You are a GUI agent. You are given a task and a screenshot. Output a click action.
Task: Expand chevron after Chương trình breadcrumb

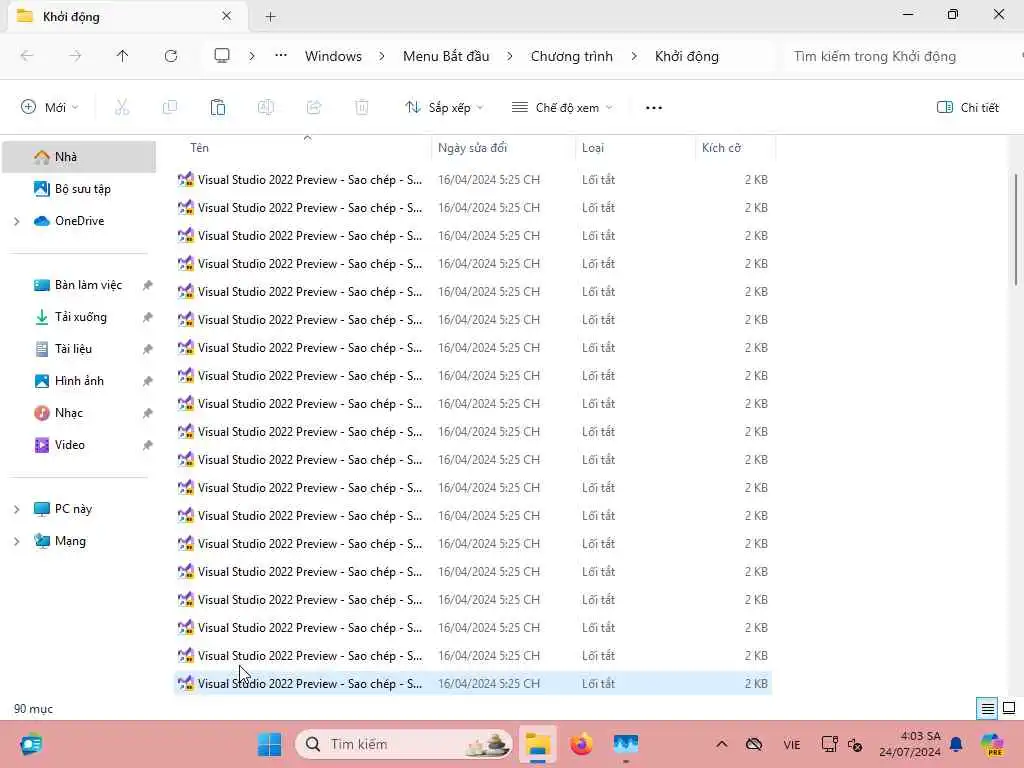click(634, 56)
